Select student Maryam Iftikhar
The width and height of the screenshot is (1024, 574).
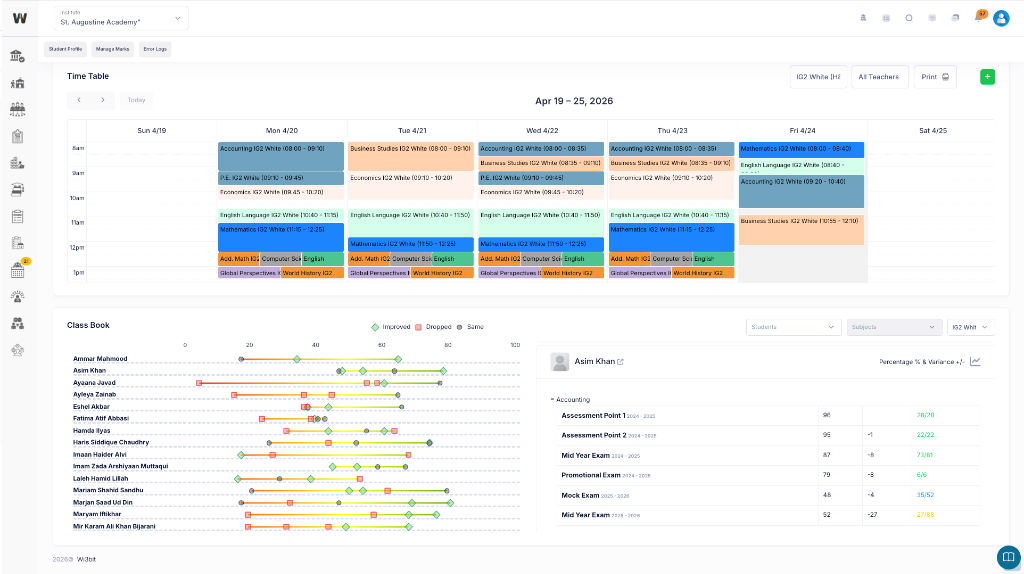tap(97, 515)
